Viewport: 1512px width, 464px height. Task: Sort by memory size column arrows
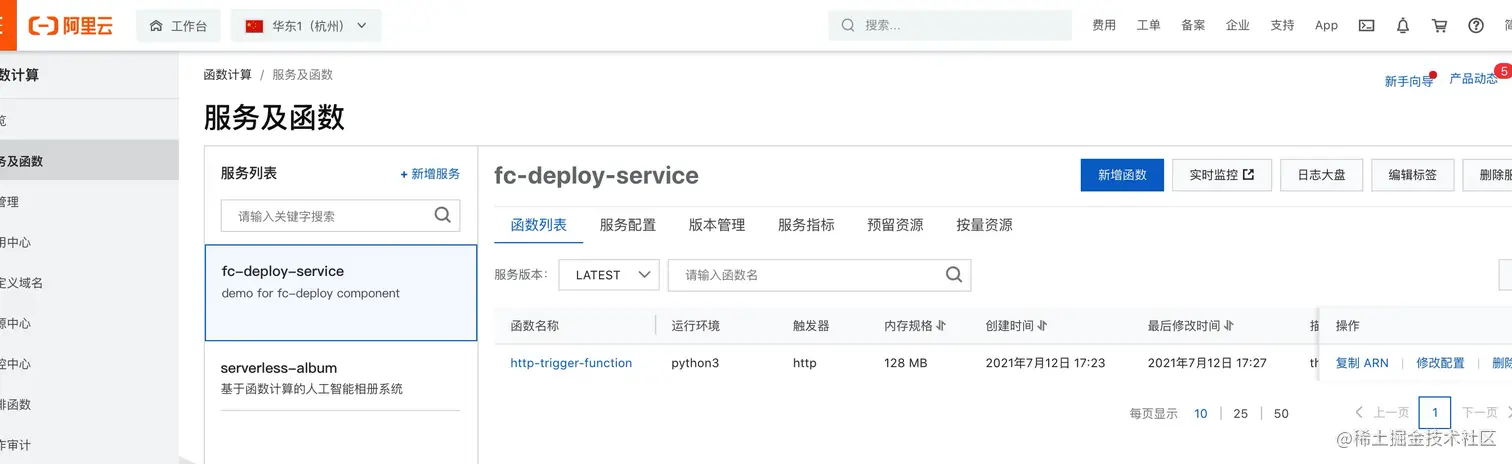pyautogui.click(x=941, y=326)
